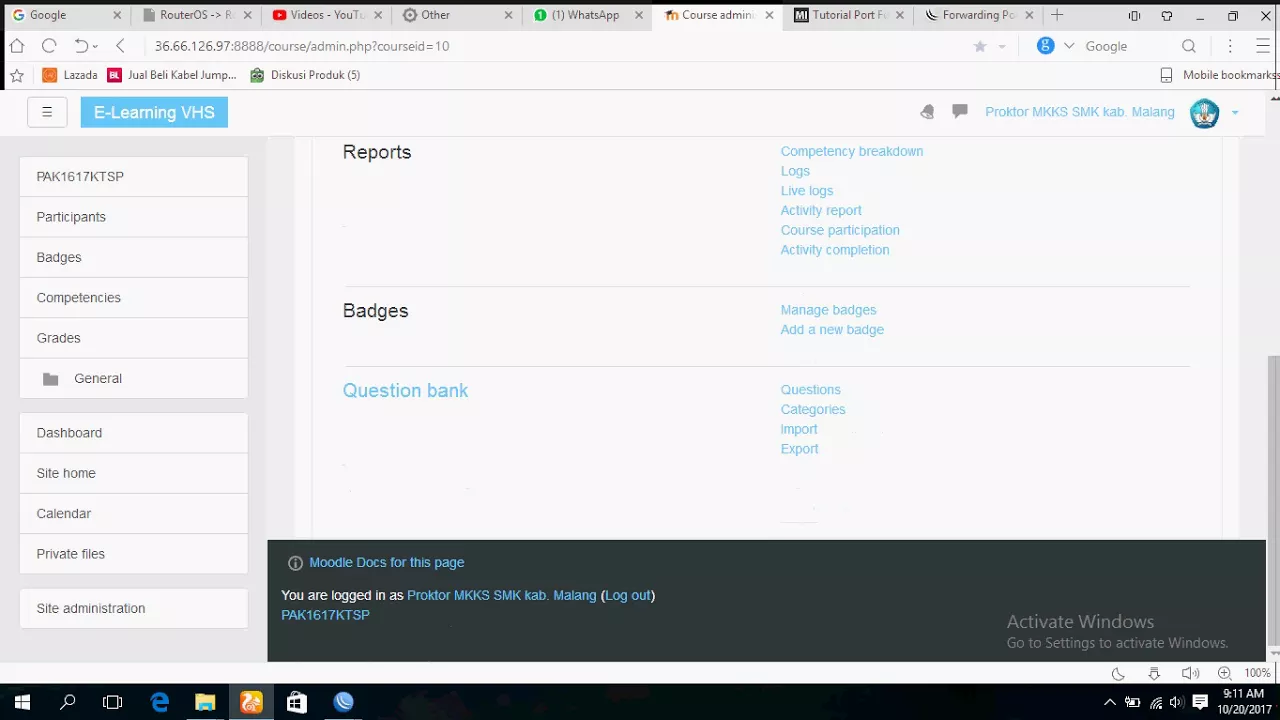
Task: Open the General folder section
Action: coord(134,378)
